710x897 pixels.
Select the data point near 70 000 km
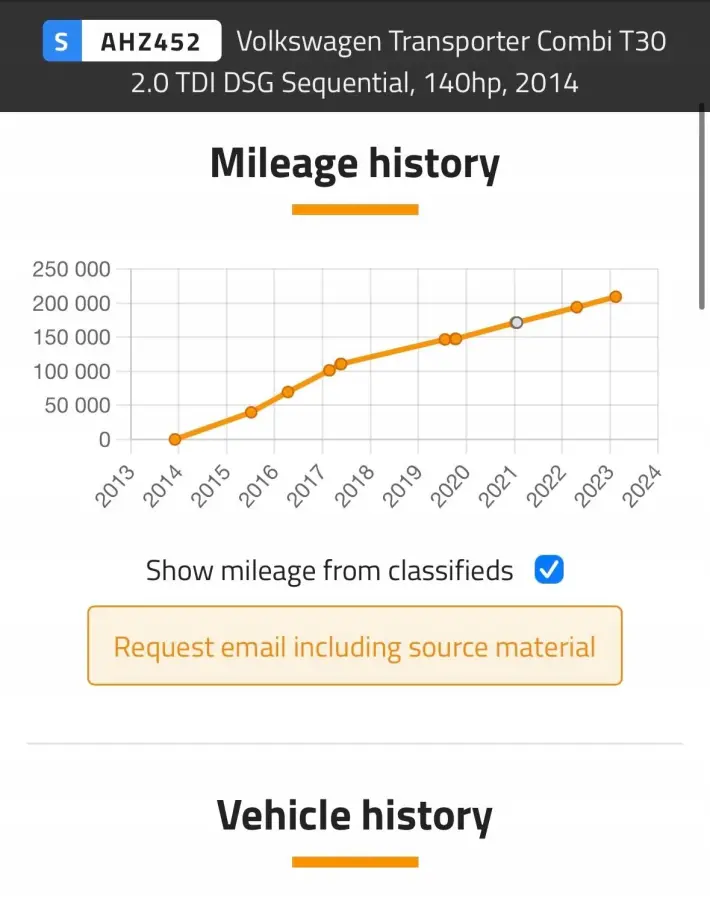[288, 392]
